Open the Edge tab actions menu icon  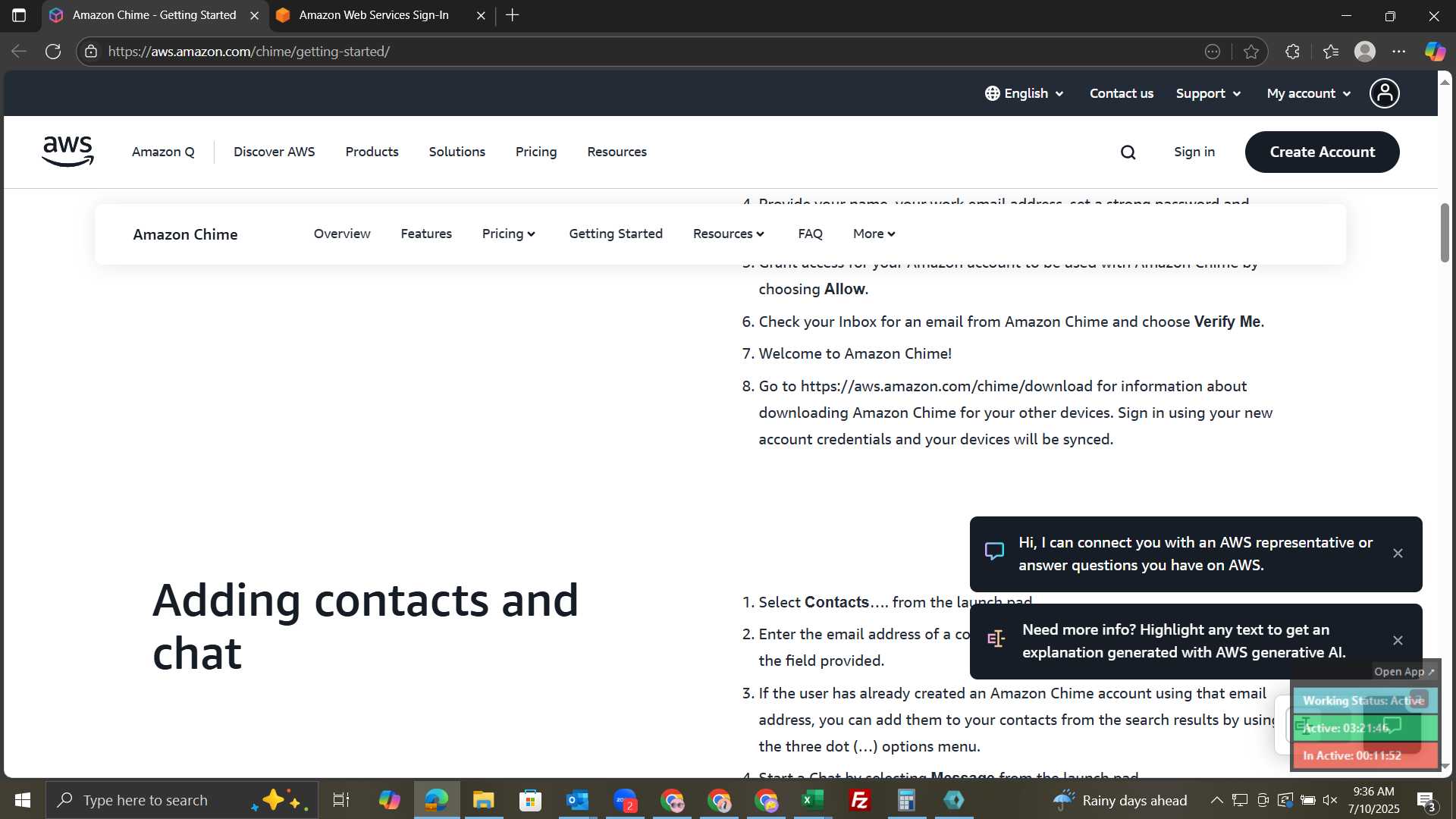pyautogui.click(x=19, y=15)
